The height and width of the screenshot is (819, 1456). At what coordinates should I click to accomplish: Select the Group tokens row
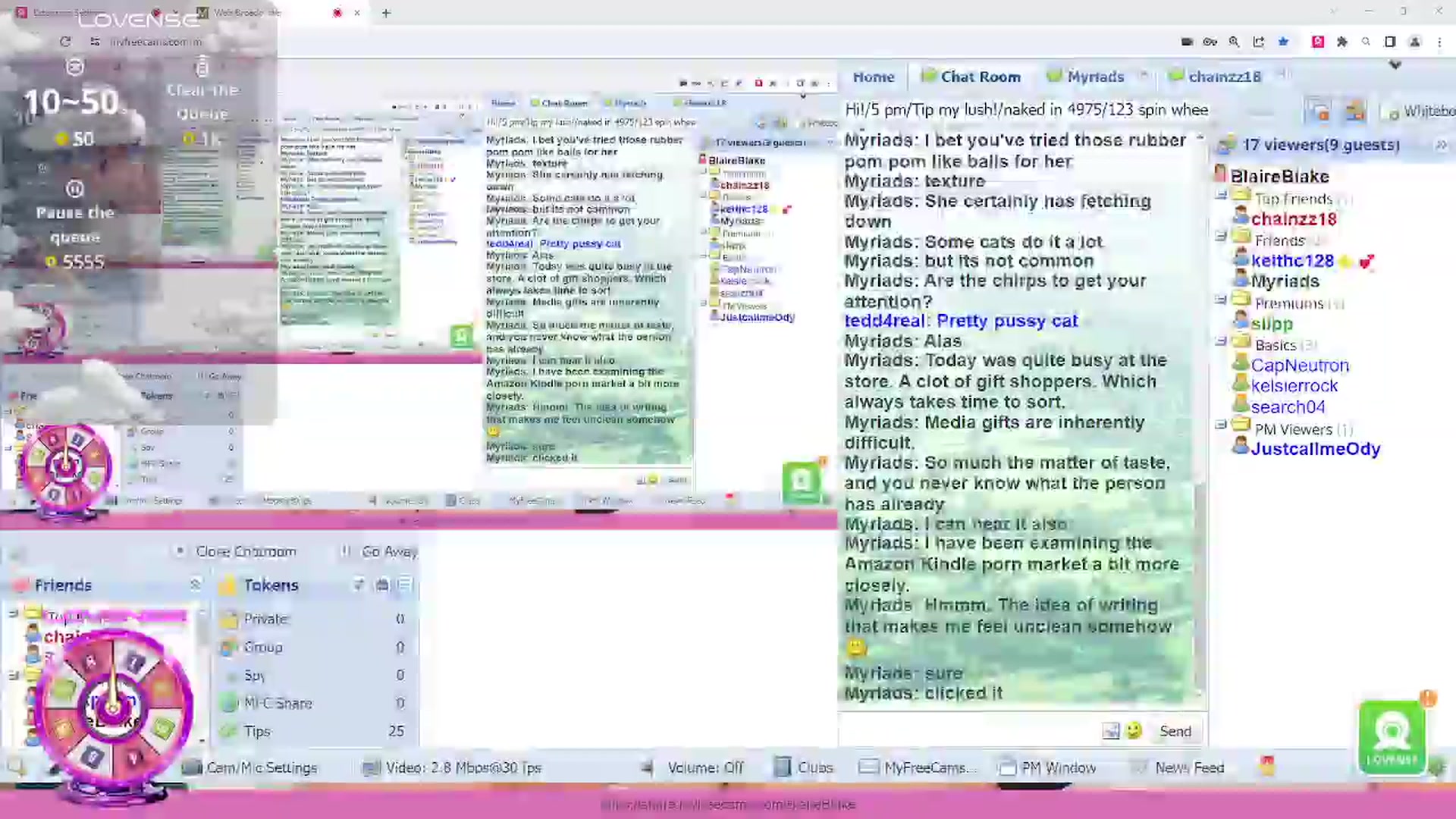pyautogui.click(x=314, y=647)
